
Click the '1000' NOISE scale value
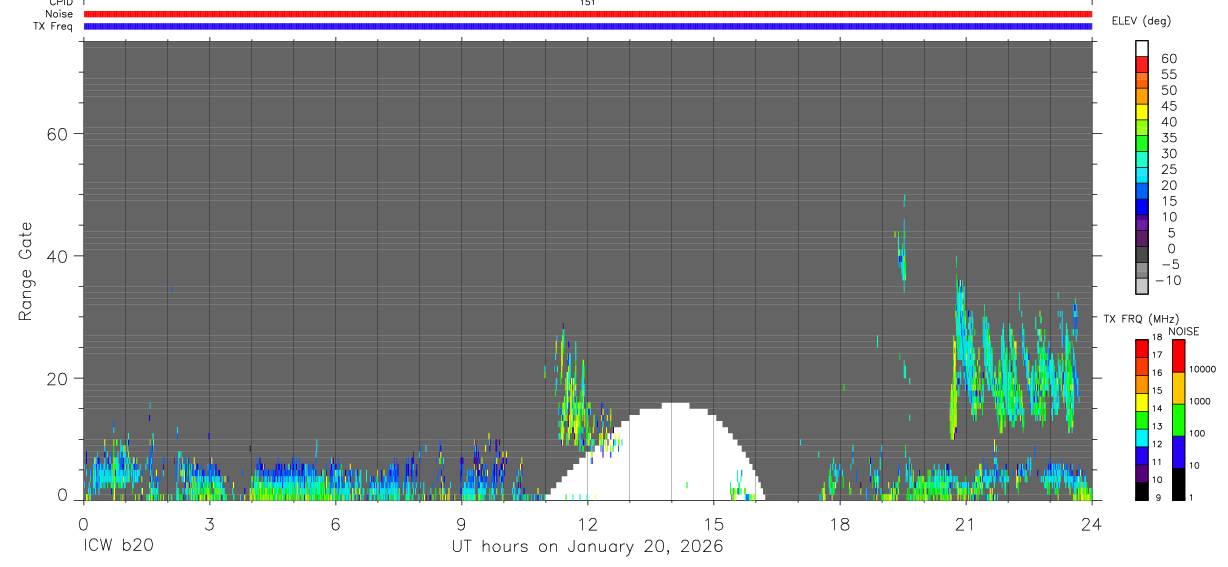click(x=1201, y=401)
